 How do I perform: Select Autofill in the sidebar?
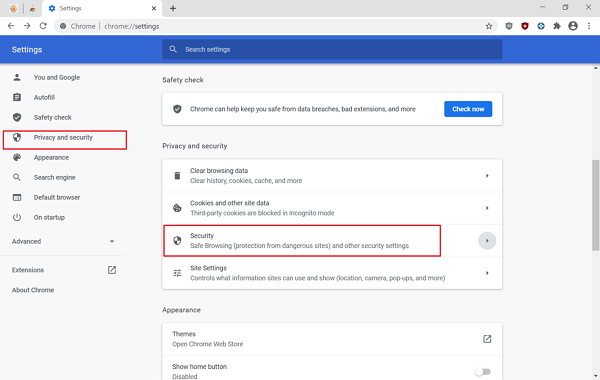click(44, 97)
